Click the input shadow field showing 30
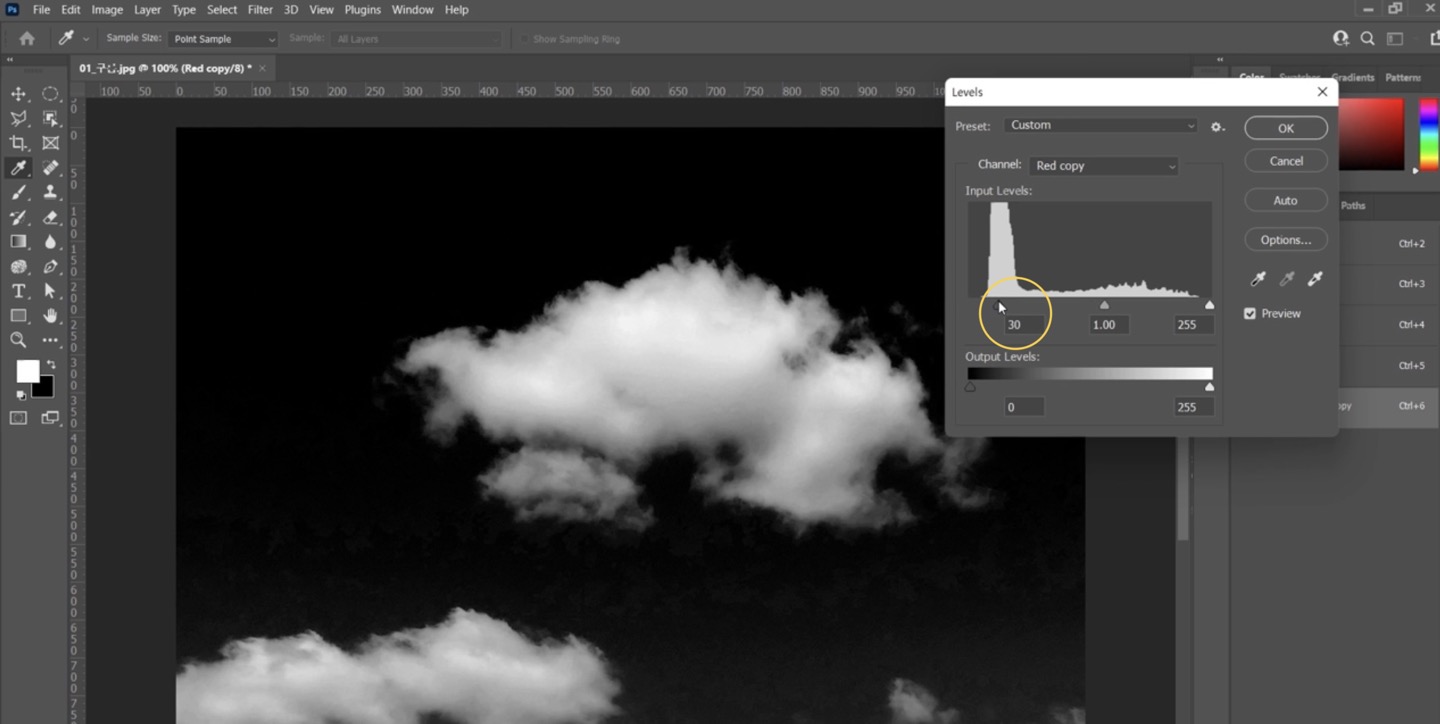 pyautogui.click(x=1024, y=325)
